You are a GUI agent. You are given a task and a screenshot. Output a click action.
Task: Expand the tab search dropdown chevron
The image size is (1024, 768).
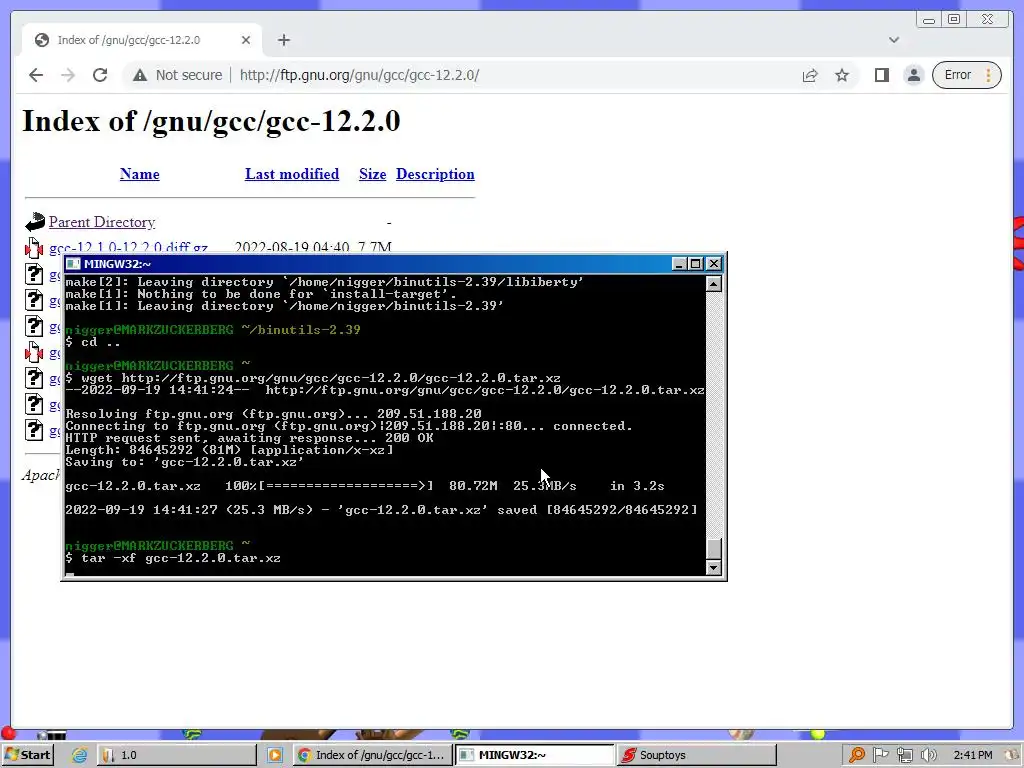pos(894,40)
